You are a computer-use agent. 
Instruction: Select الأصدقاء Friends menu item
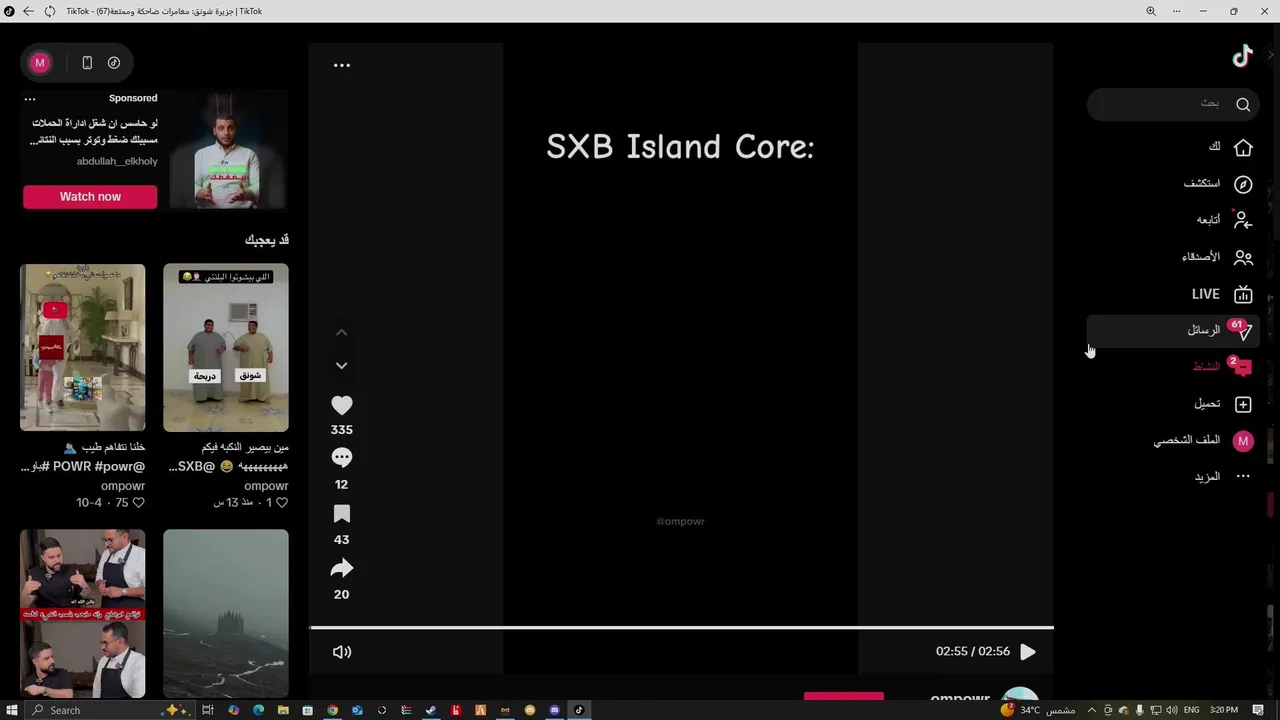pos(1201,257)
